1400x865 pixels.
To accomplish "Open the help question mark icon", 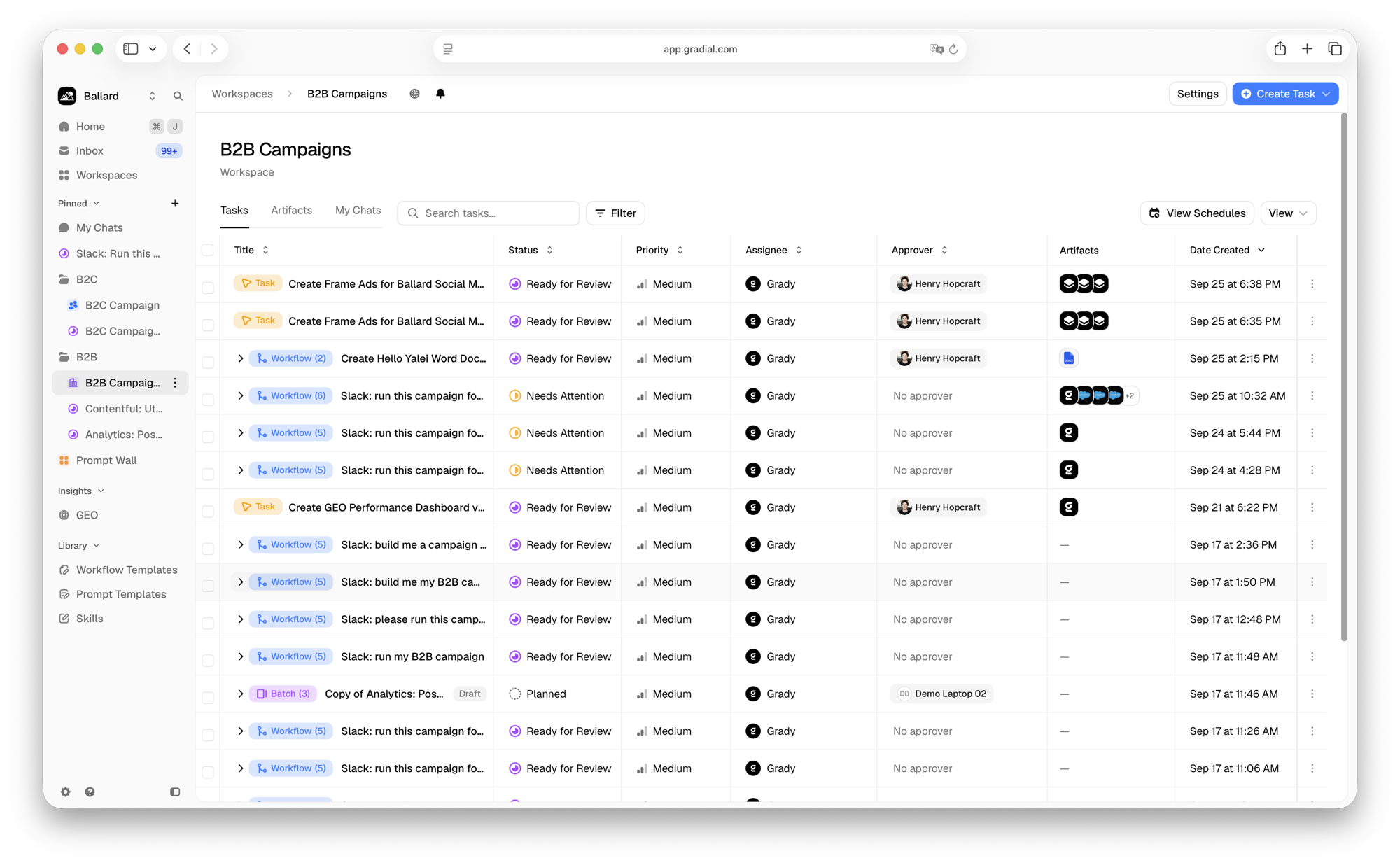I will 90,792.
